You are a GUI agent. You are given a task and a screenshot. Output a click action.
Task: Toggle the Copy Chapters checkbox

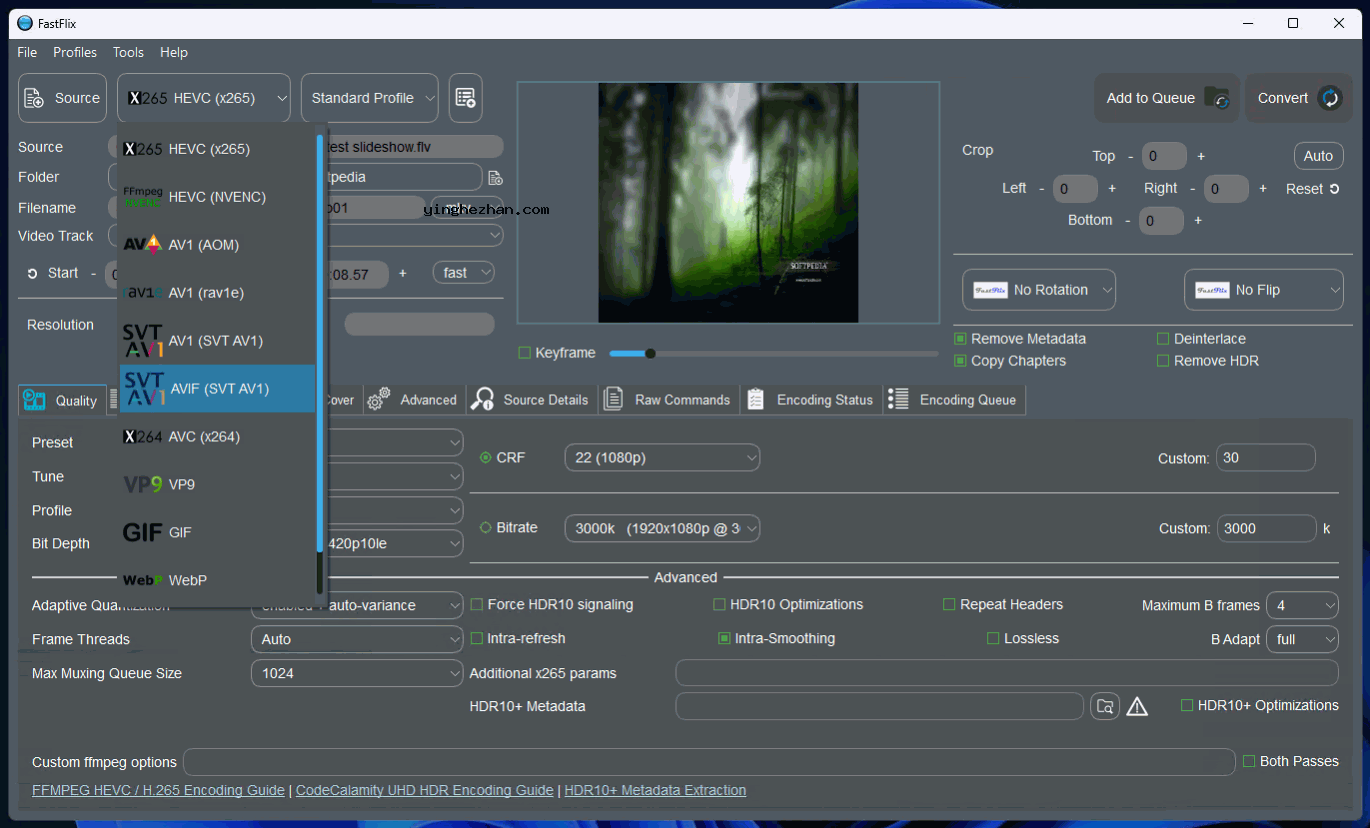pyautogui.click(x=960, y=361)
